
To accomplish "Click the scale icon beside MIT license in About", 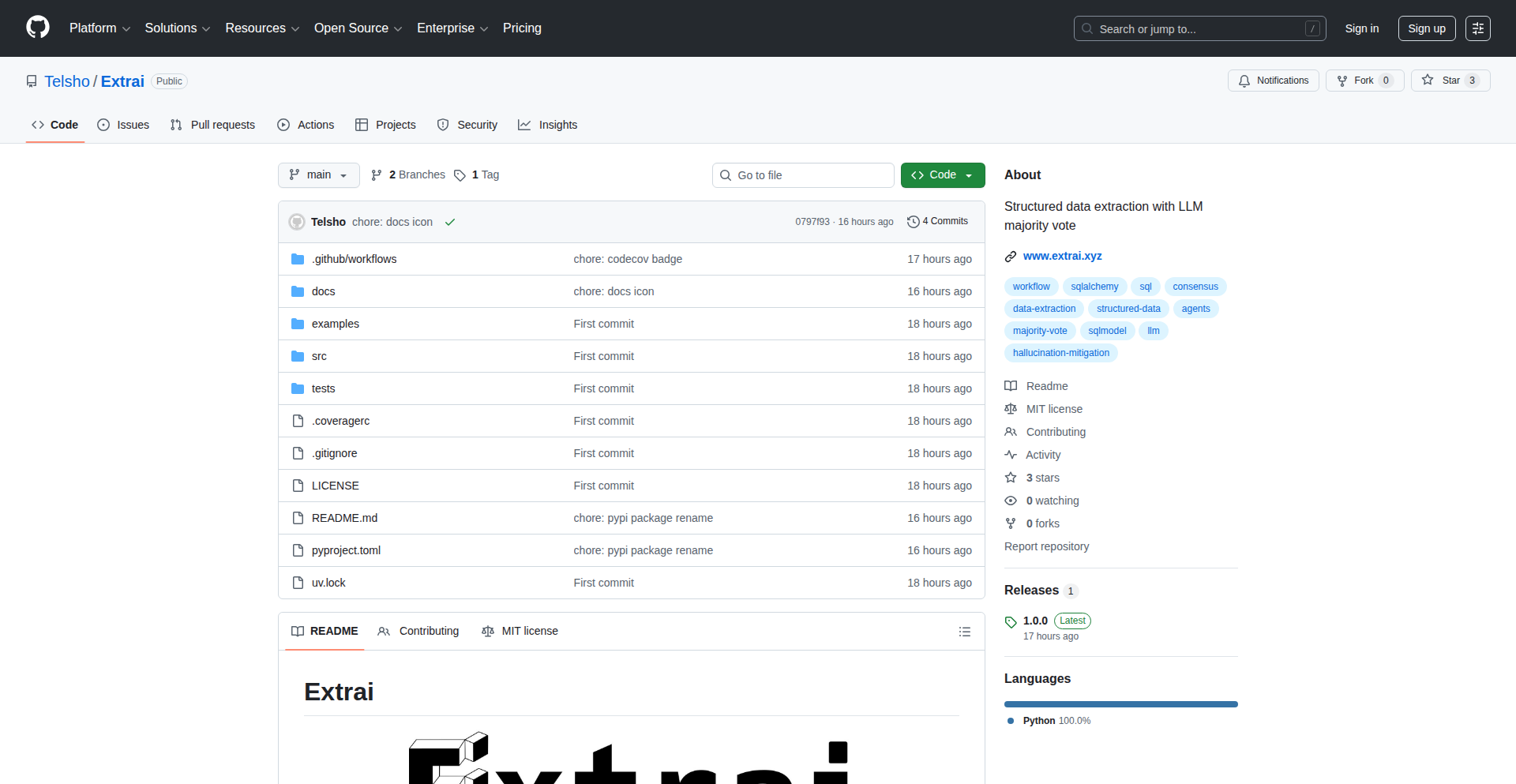I will [1011, 409].
